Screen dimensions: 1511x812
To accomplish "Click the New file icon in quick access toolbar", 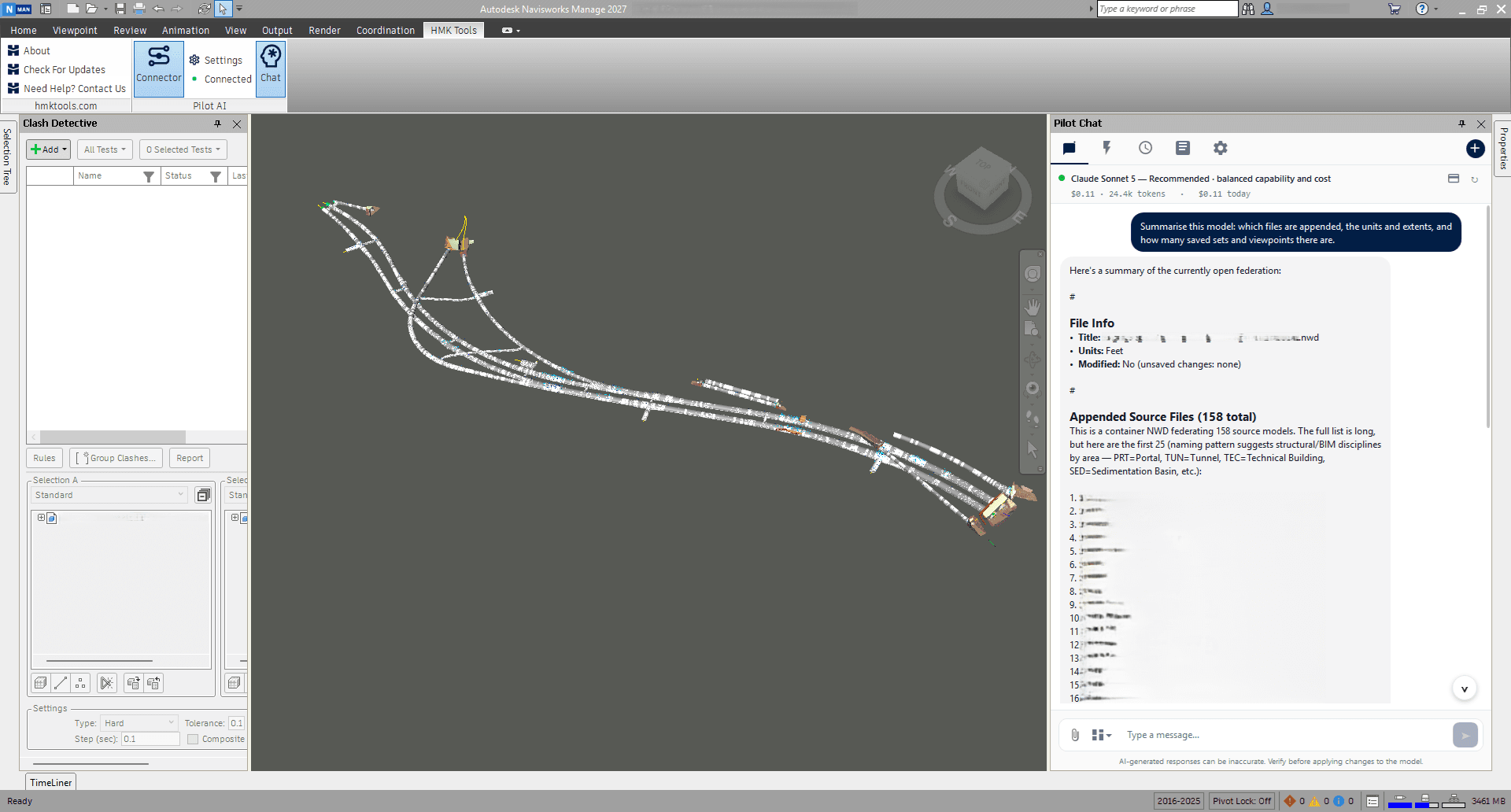I will (x=72, y=9).
